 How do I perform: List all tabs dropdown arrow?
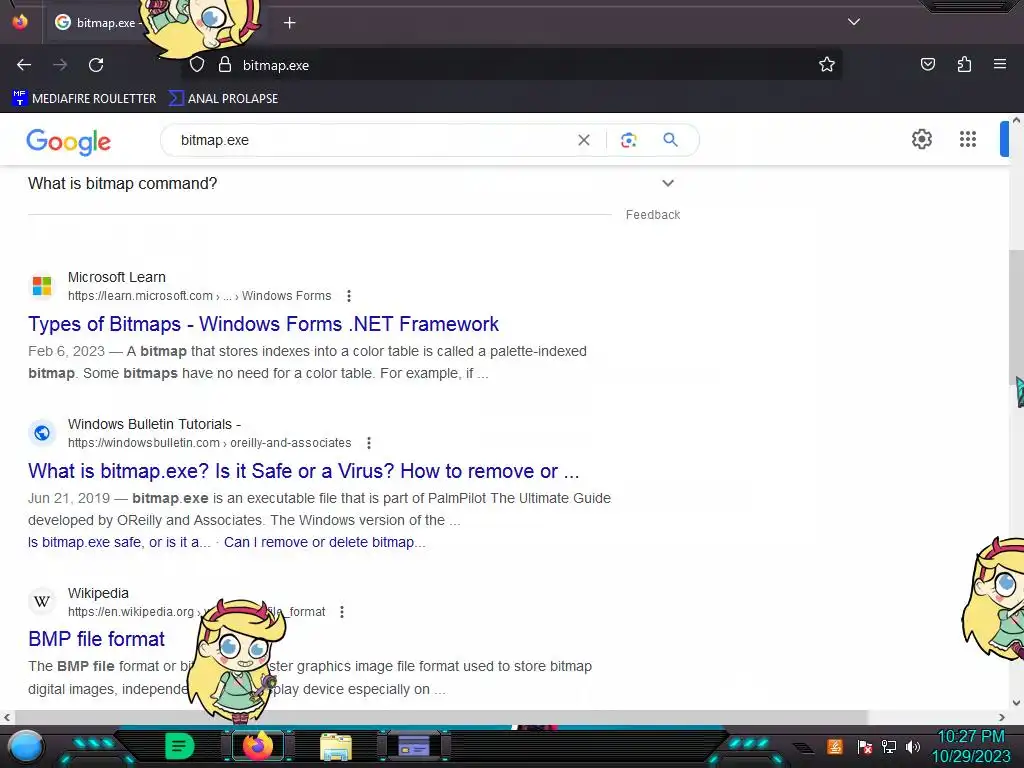(x=854, y=22)
